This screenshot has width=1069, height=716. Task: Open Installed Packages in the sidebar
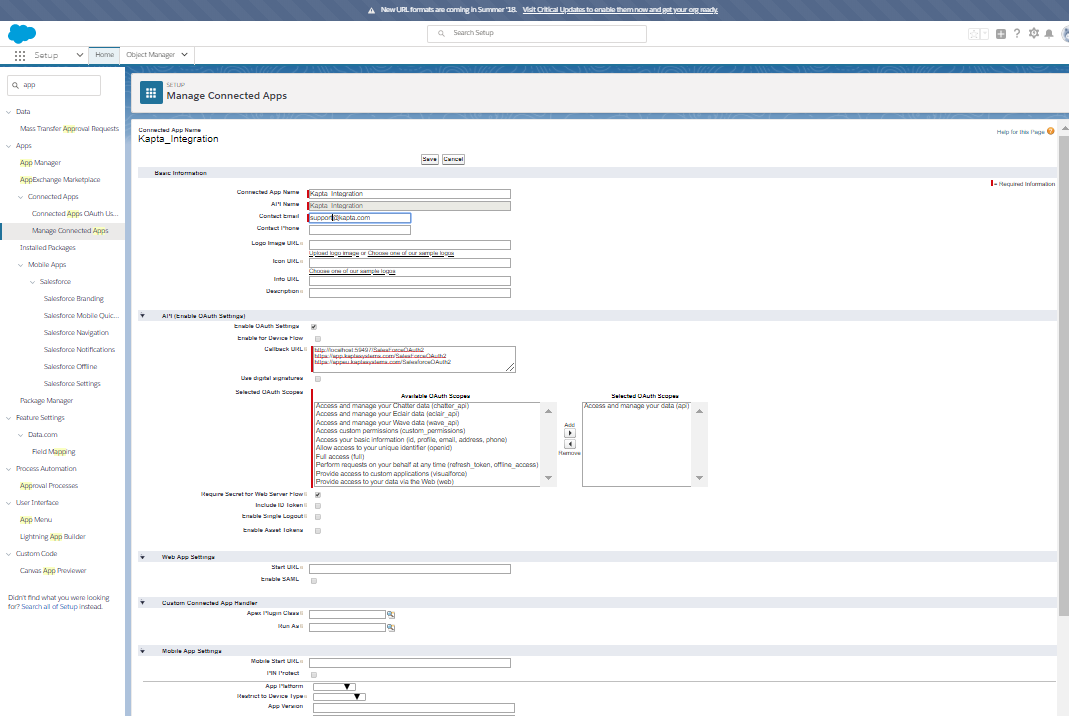(x=48, y=248)
